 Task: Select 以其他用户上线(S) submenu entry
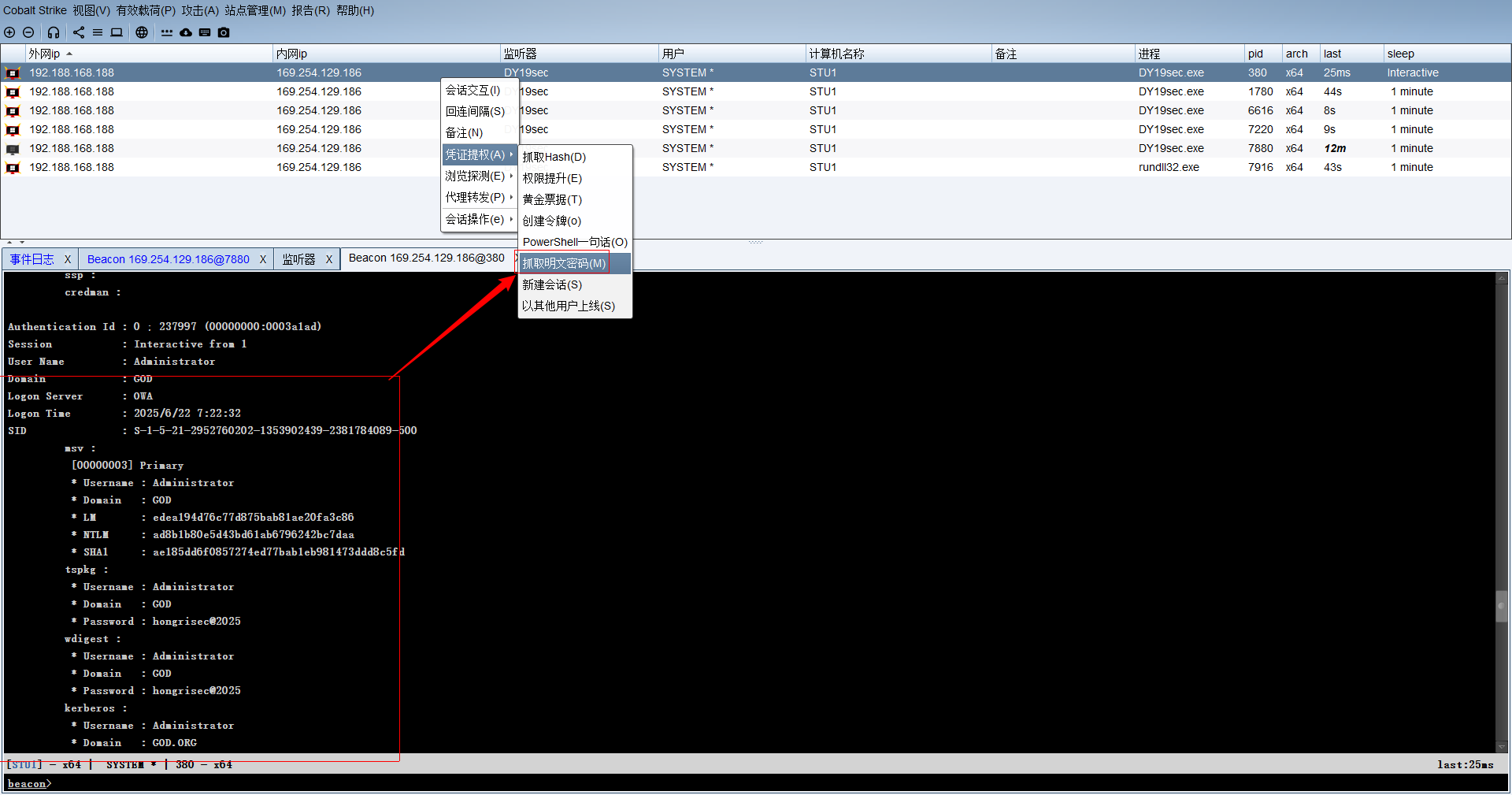(575, 306)
